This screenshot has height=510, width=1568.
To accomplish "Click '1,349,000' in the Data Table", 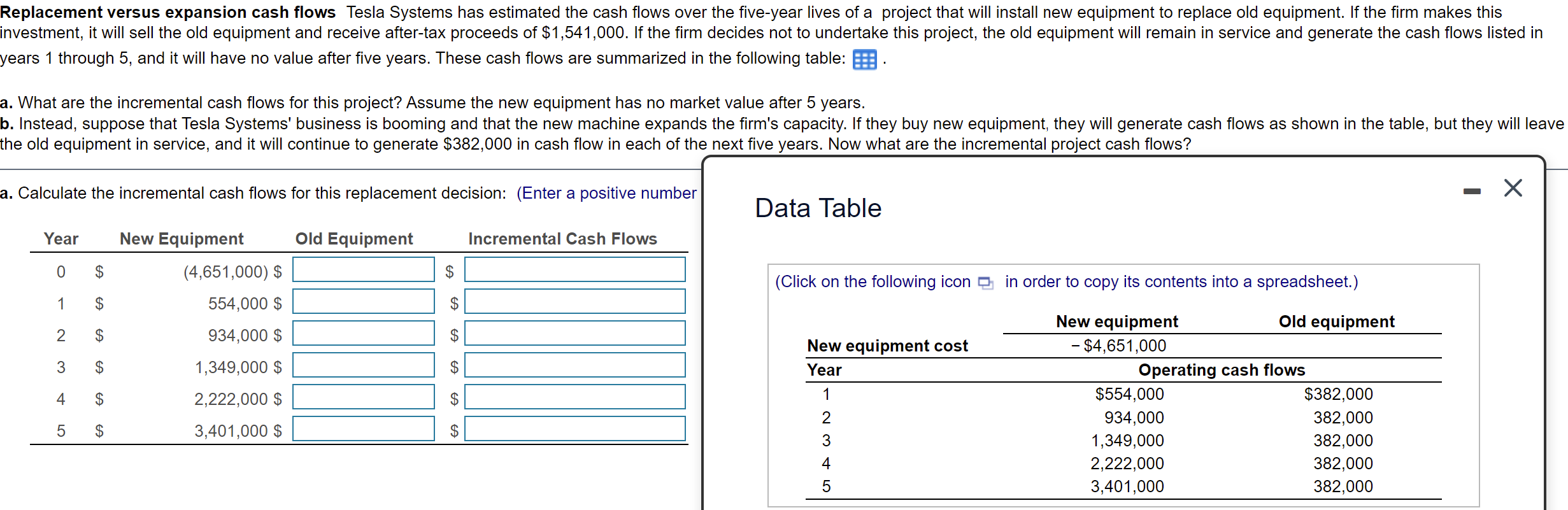I will 1127,441.
